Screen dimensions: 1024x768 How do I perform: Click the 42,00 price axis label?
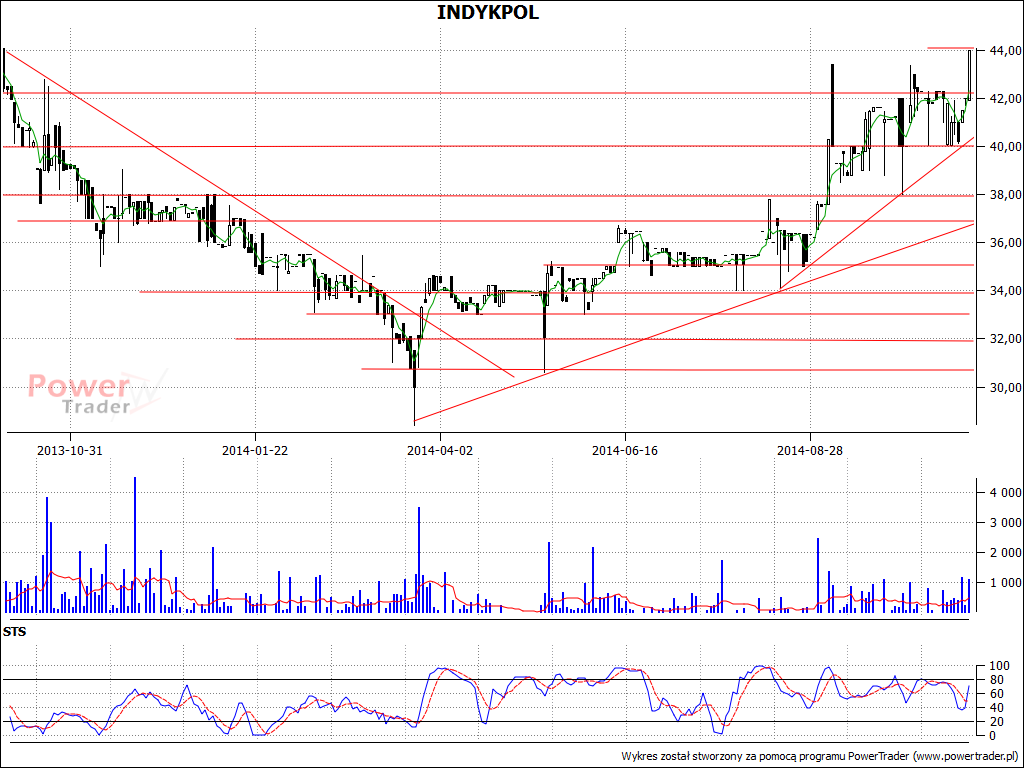click(1005, 99)
